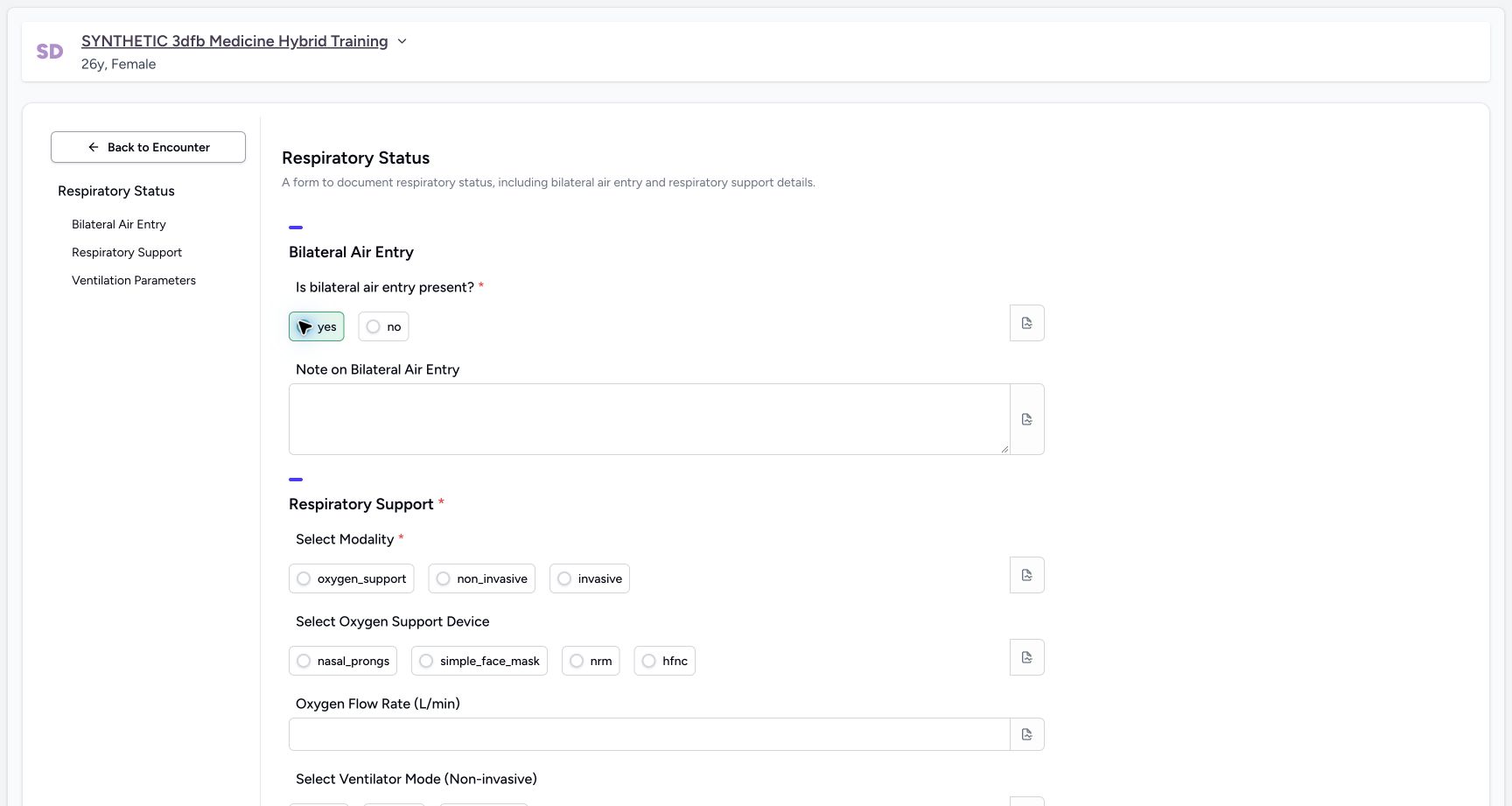Focus the Note on Bilateral Air Entry textarea
Image resolution: width=1512 pixels, height=806 pixels.
(x=649, y=419)
